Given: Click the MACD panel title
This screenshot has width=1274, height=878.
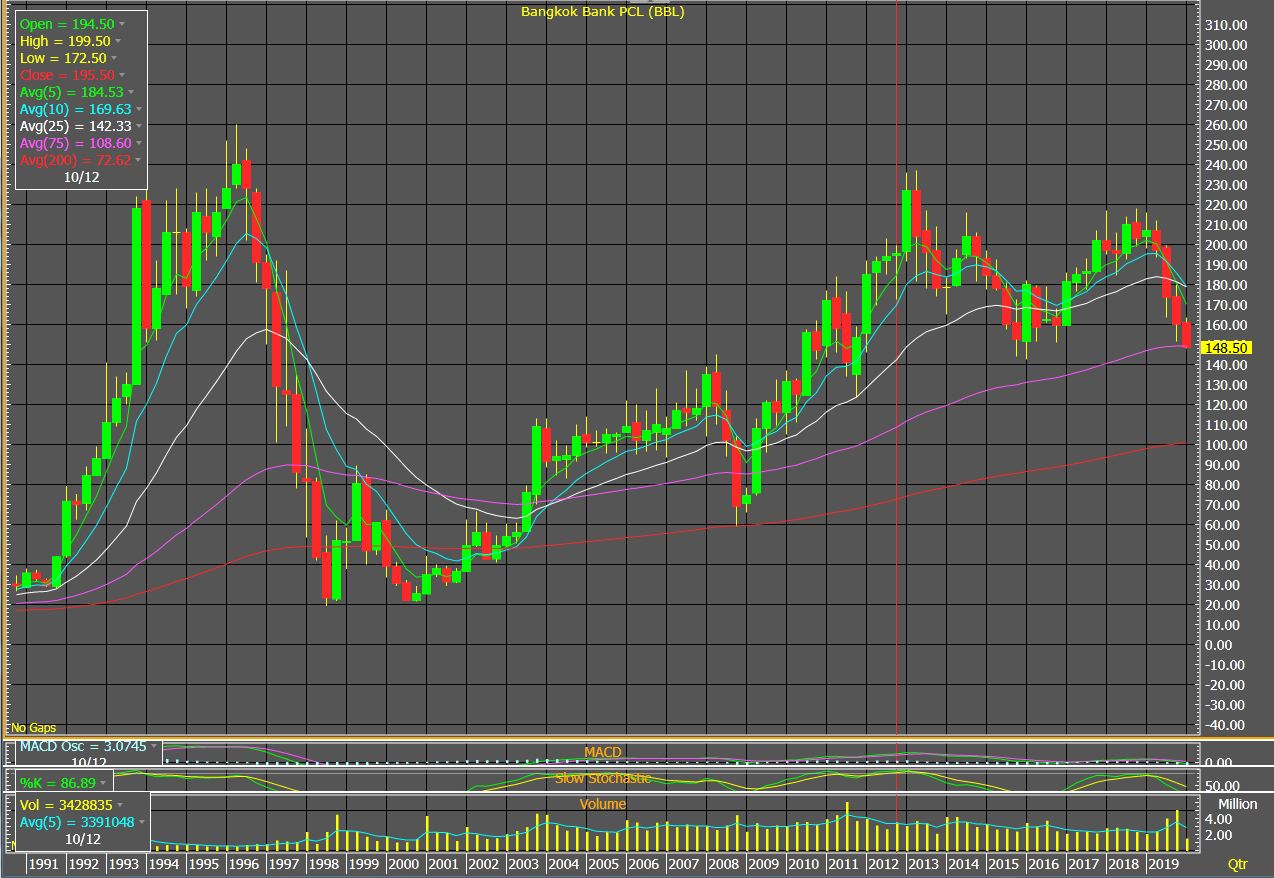Looking at the screenshot, I should [603, 752].
